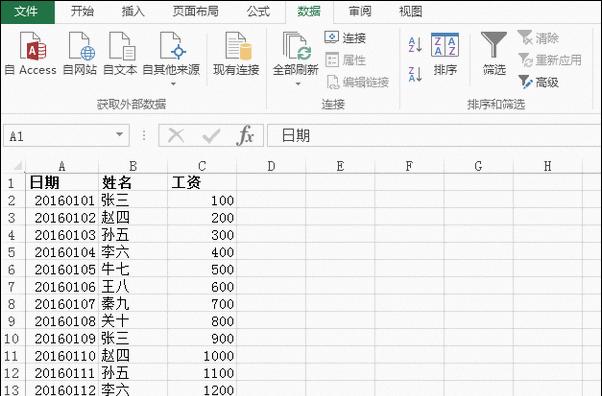
Task: Click the 连接 connections button
Action: (x=345, y=38)
